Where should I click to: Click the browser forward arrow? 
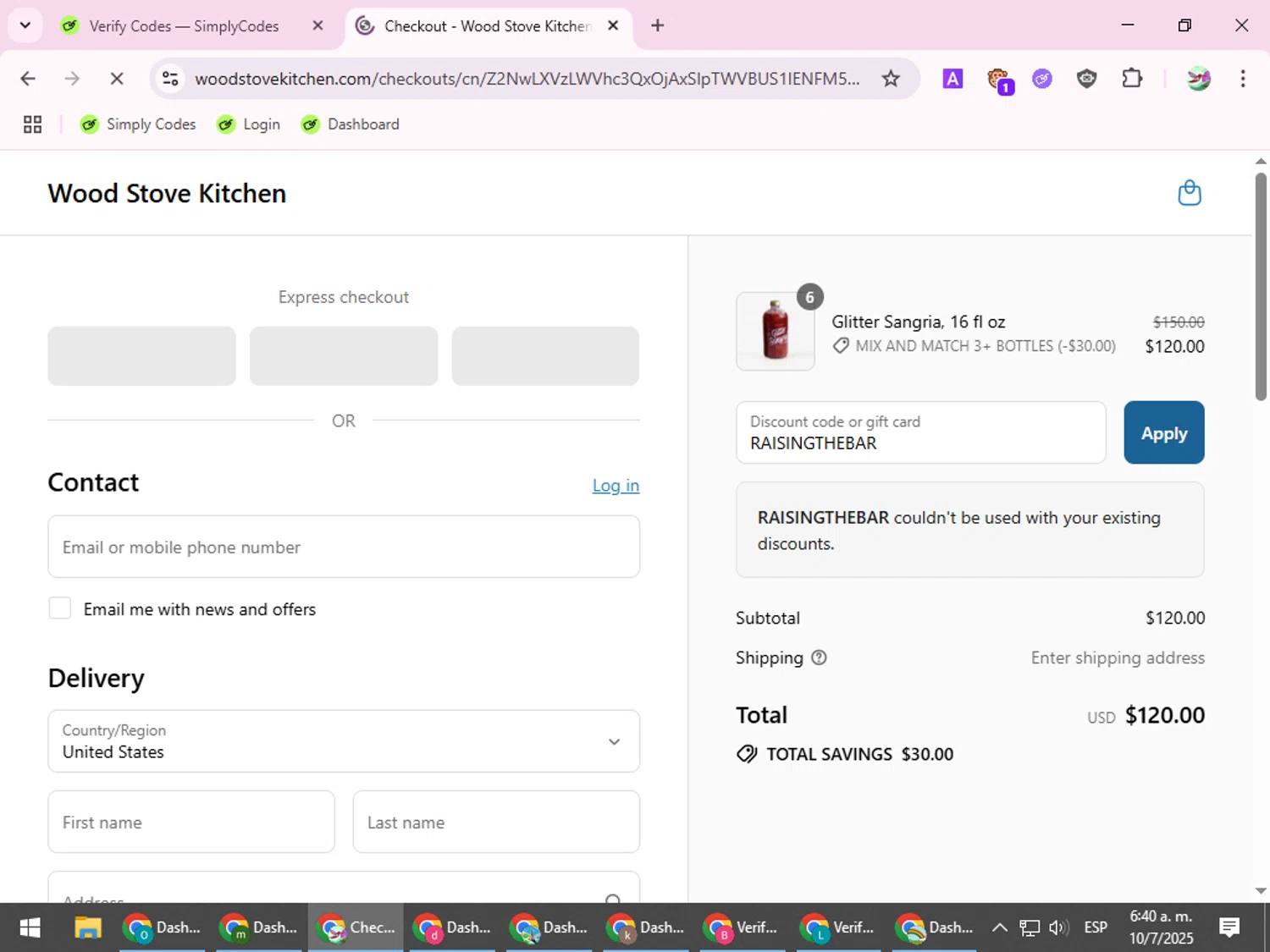click(x=72, y=79)
